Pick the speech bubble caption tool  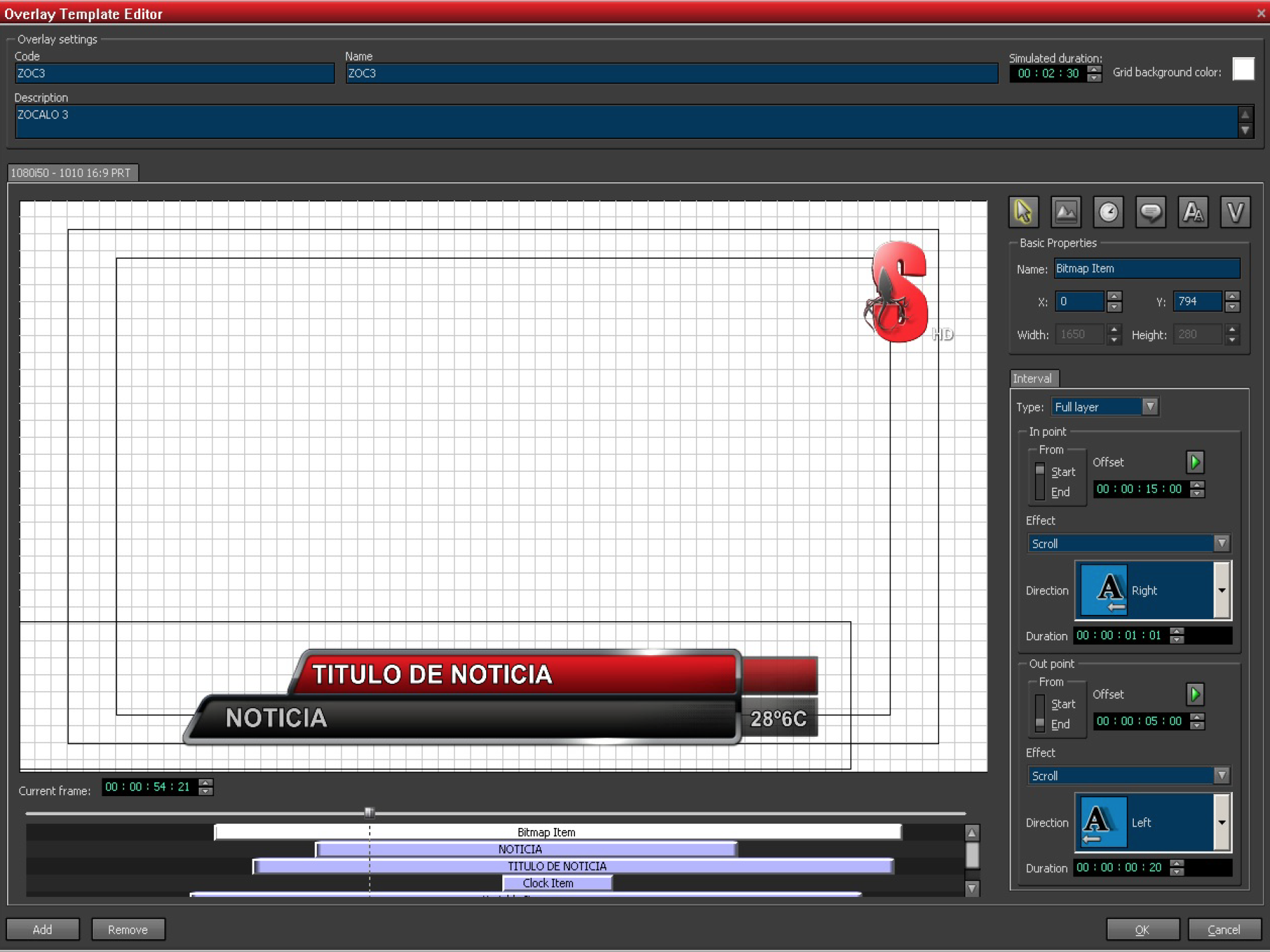(1150, 212)
